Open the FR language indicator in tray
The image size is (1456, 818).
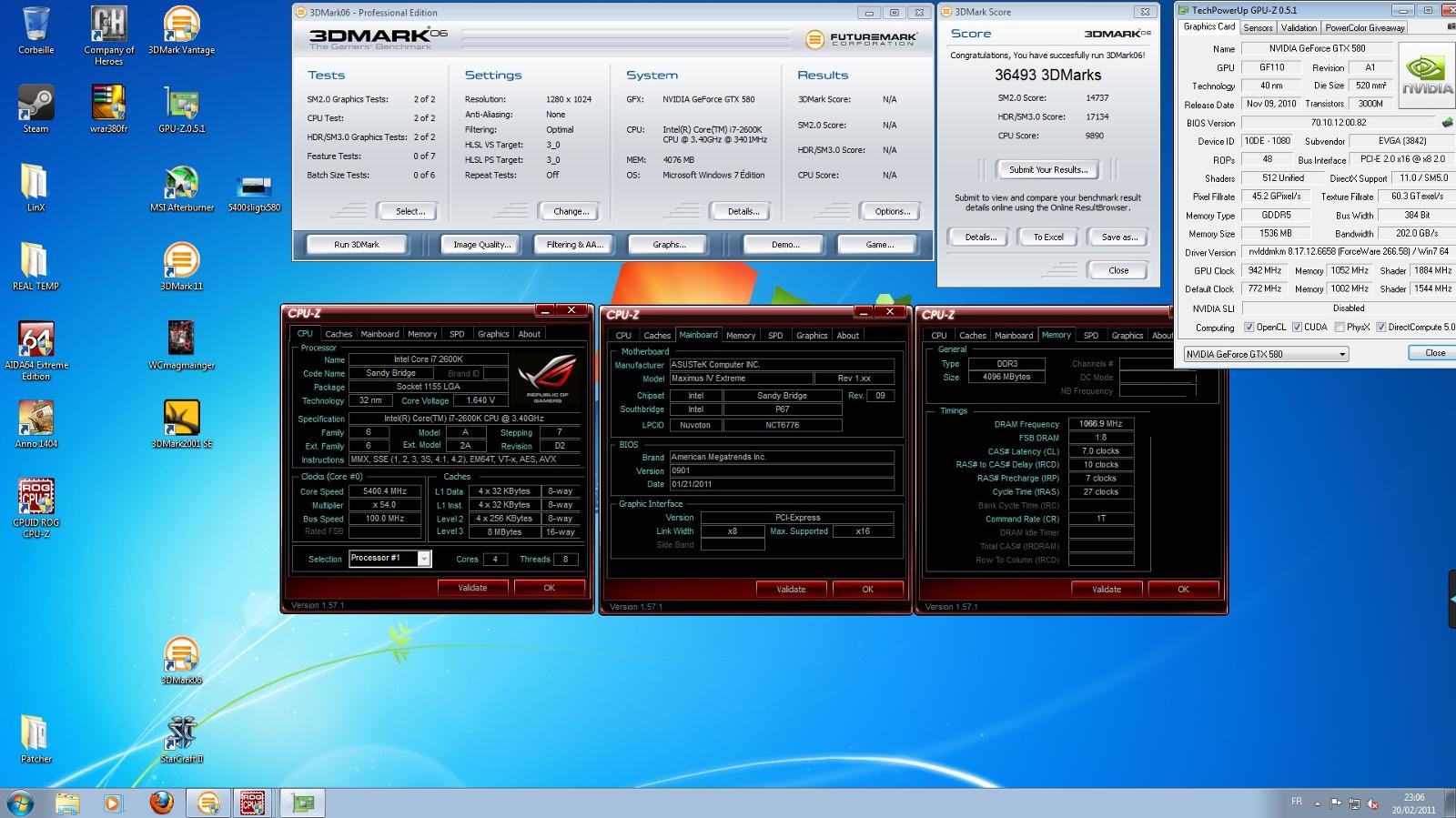1296,802
